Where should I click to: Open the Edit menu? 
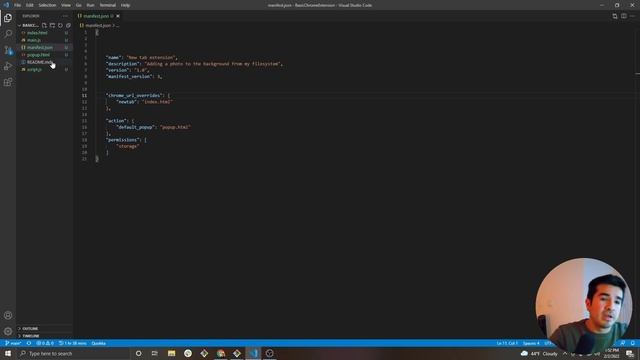pyautogui.click(x=29, y=5)
